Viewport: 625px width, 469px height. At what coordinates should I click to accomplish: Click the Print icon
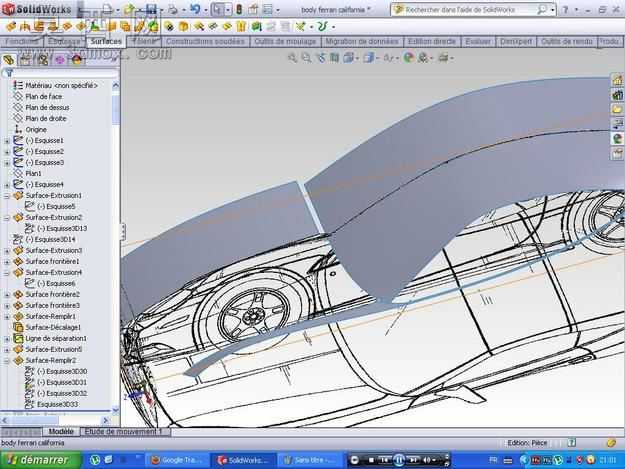pyautogui.click(x=173, y=9)
